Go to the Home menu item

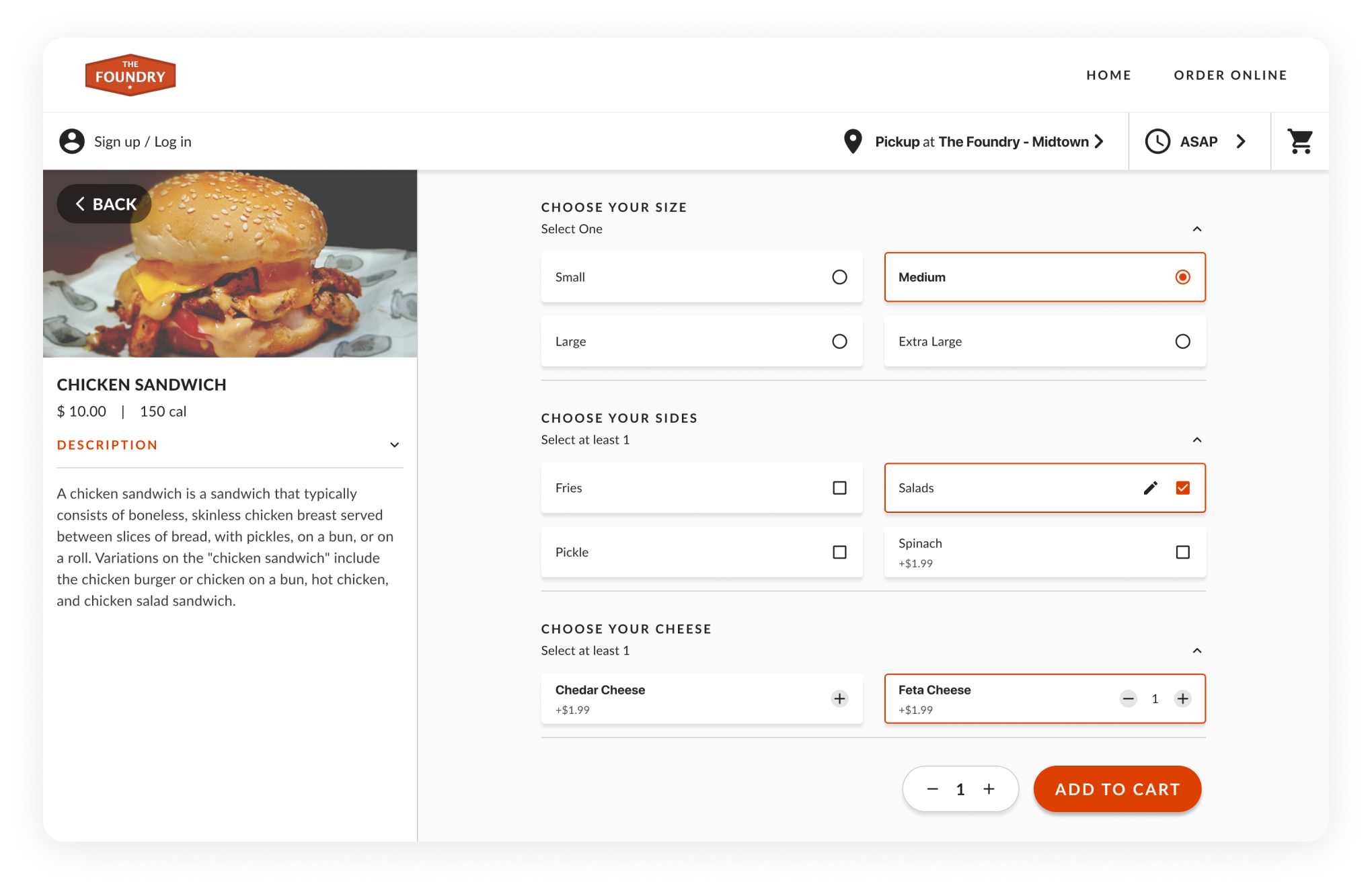tap(1108, 75)
